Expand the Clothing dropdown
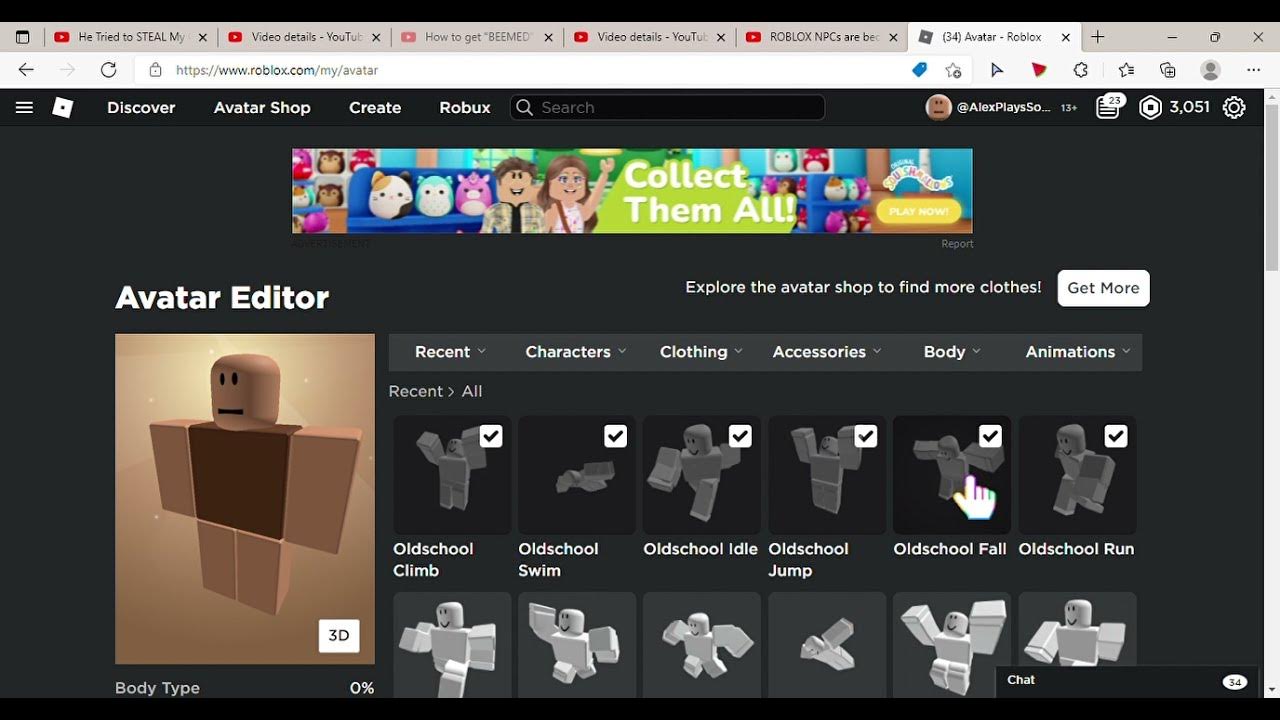The image size is (1280, 720). click(701, 352)
